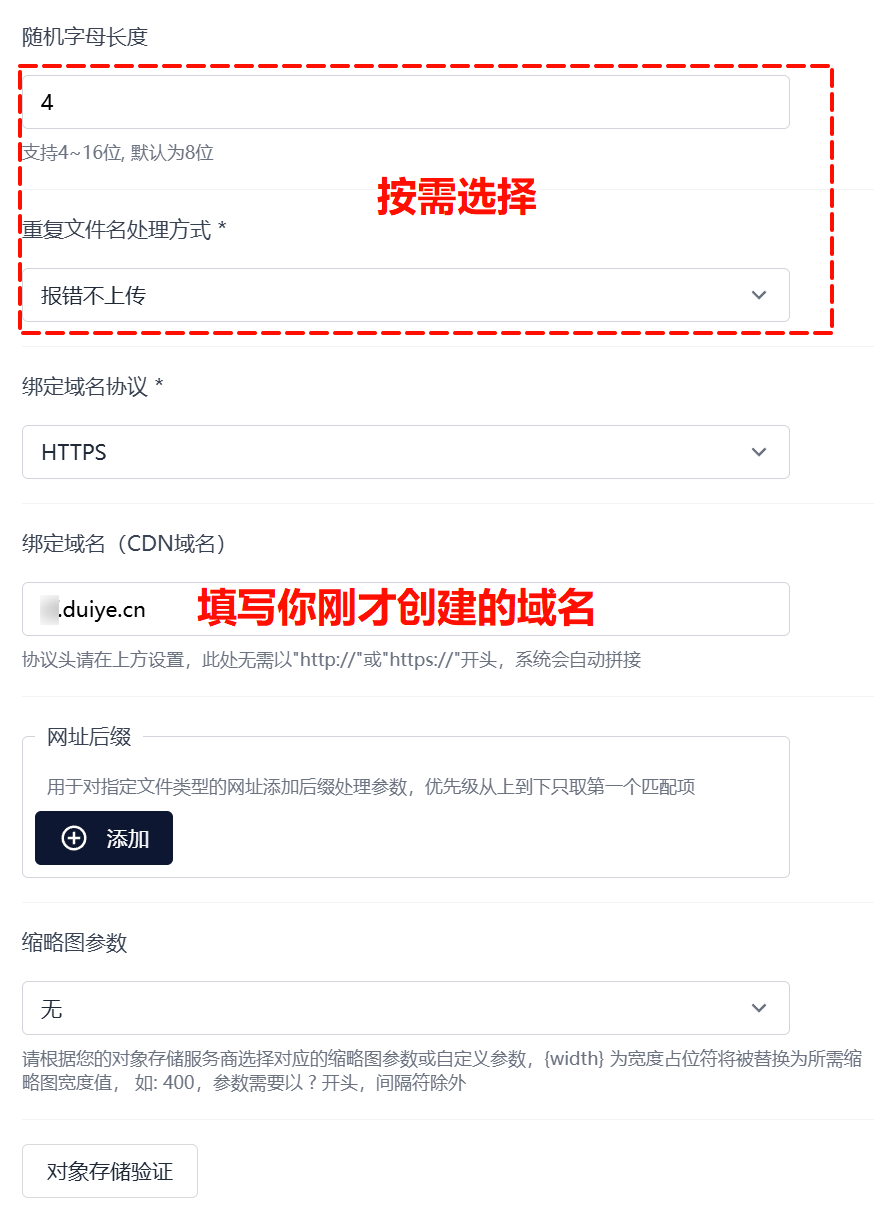Expand the HTTPS protocol dropdown
This screenshot has width=896, height=1230.
405,452
